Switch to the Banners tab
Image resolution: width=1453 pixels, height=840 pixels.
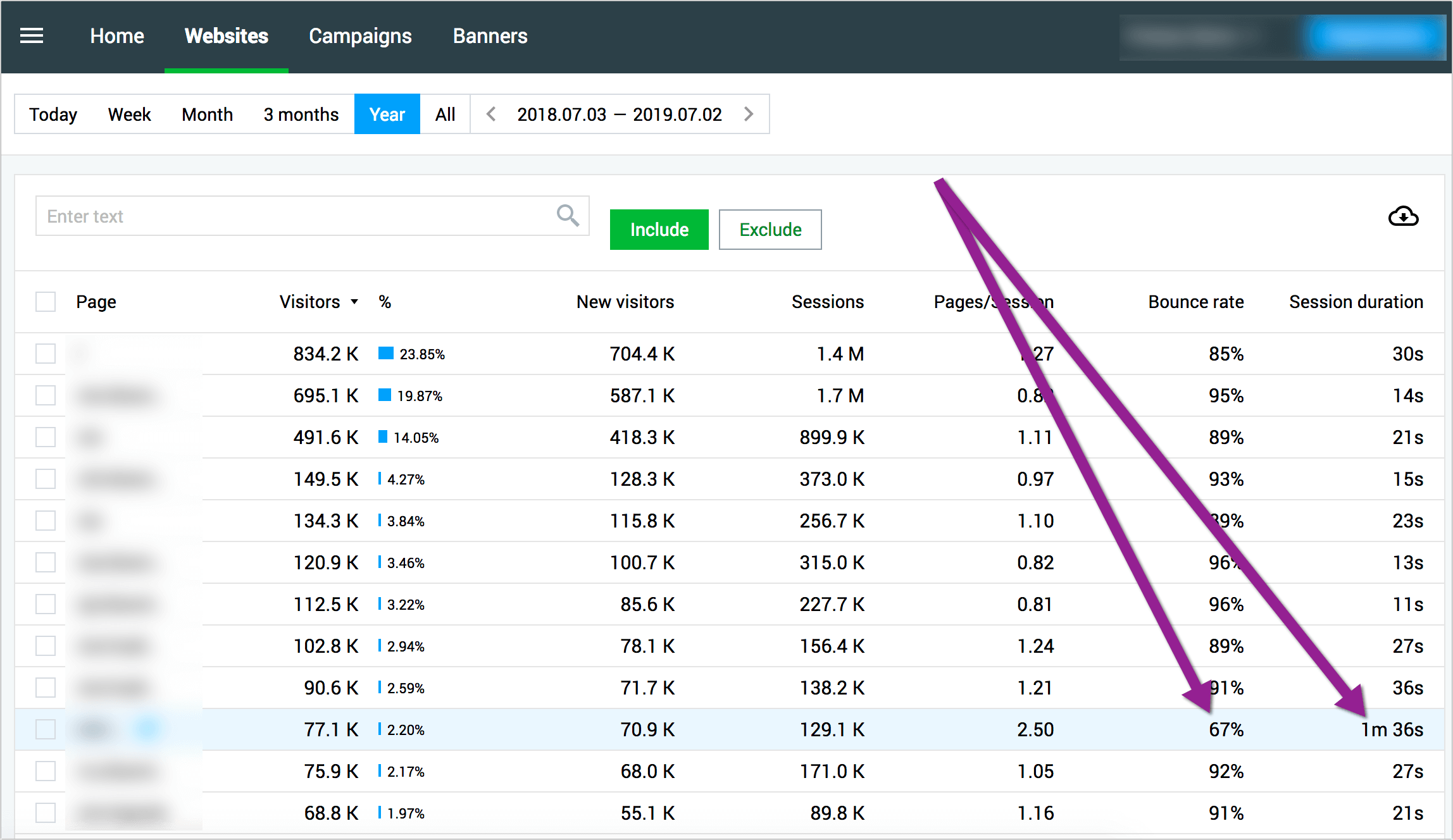(x=490, y=36)
